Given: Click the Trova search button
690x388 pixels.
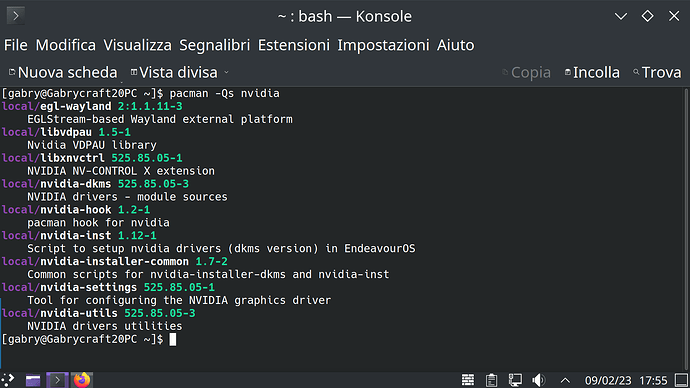Looking at the screenshot, I should (x=657, y=73).
